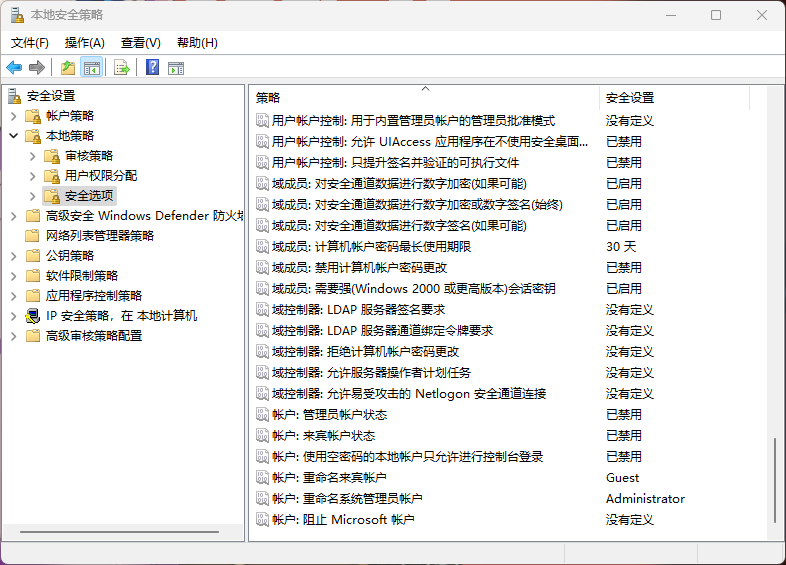The image size is (786, 565).
Task: Select policy 域控制器: 允许服务器操作者计划任务
Action: [371, 372]
